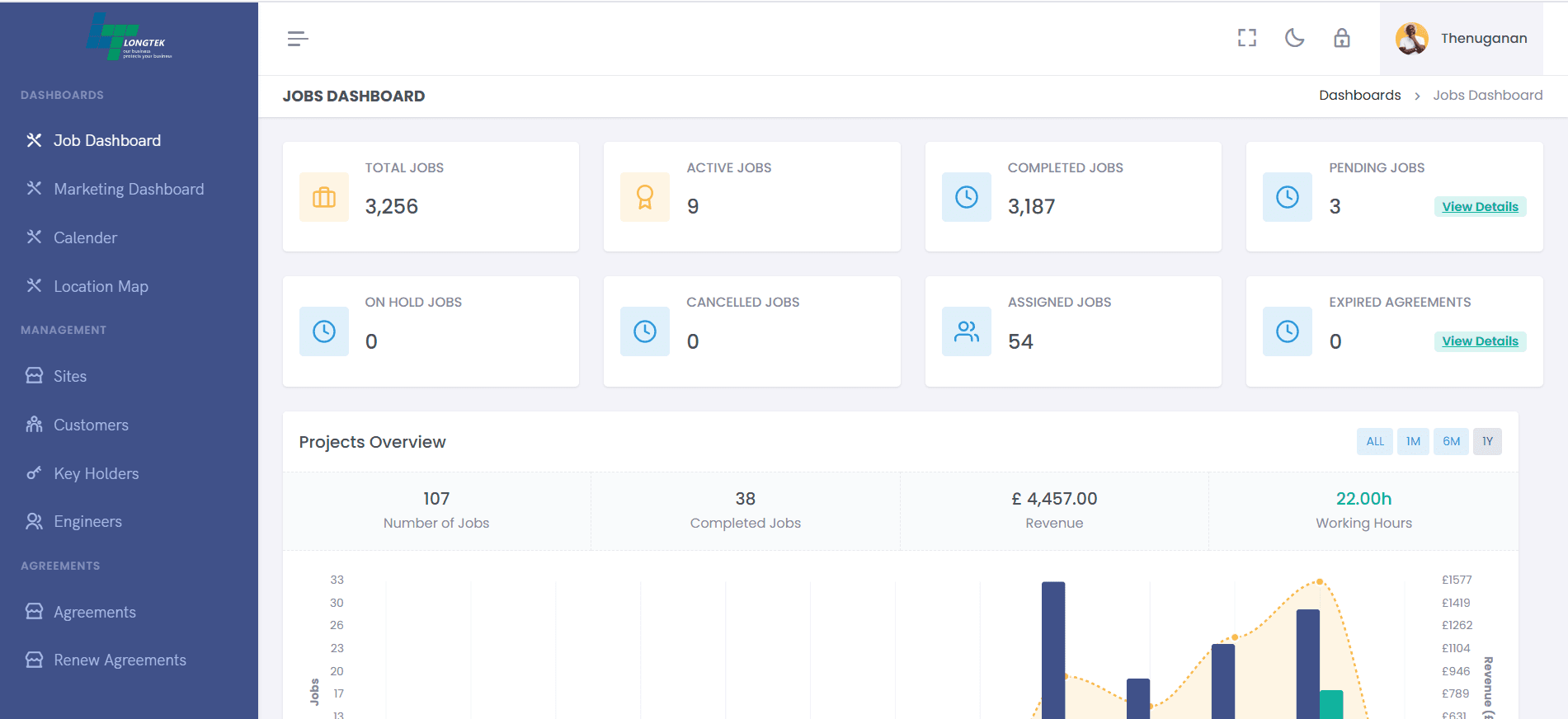The height and width of the screenshot is (719, 1568).
Task: Open Thenuganan account menu name
Action: (x=1484, y=39)
